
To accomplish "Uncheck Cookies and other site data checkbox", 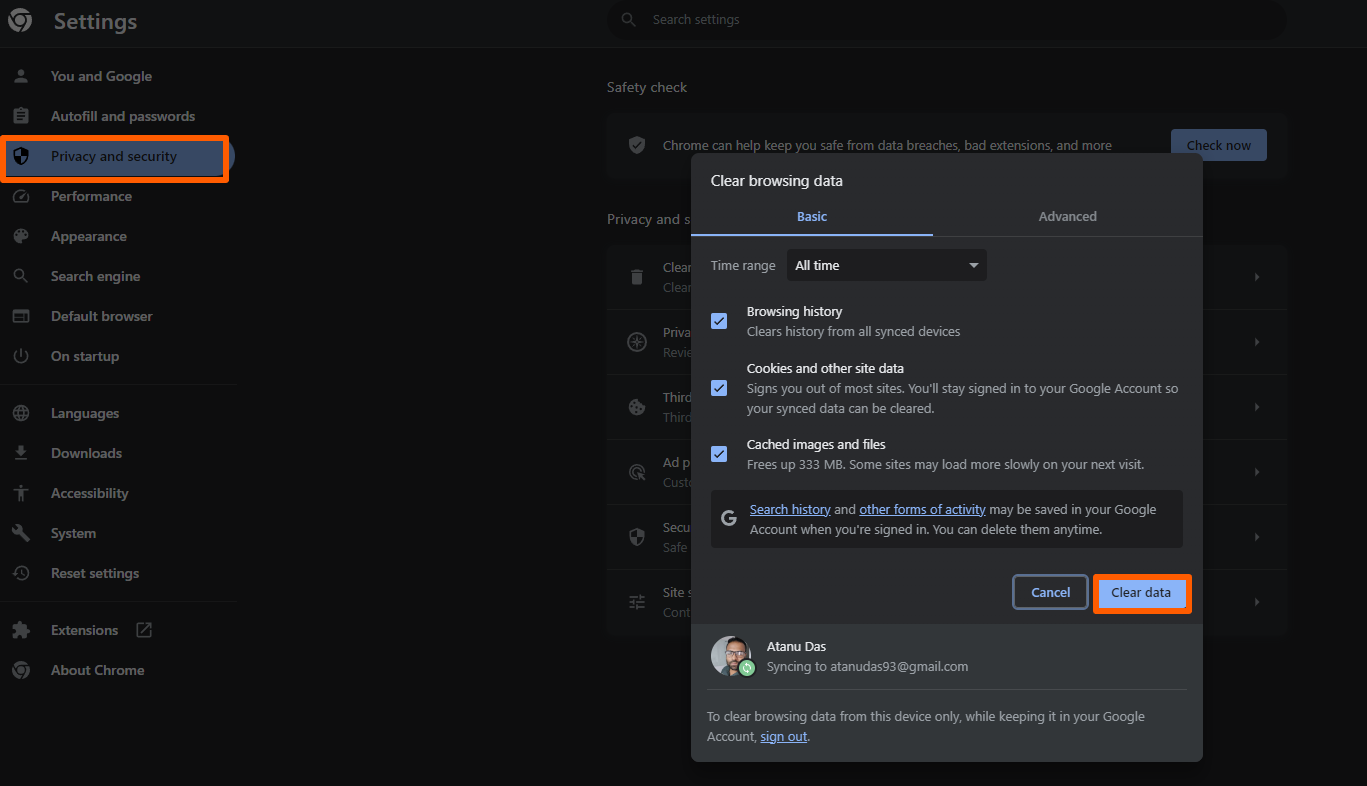I will tap(719, 388).
